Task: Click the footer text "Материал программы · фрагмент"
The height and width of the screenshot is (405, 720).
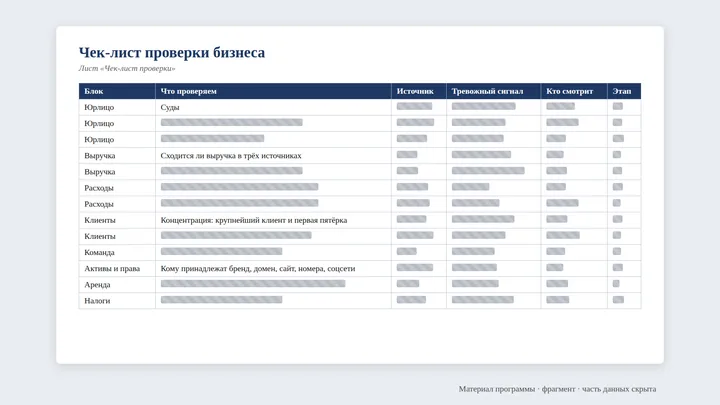Action: pyautogui.click(x=517, y=389)
